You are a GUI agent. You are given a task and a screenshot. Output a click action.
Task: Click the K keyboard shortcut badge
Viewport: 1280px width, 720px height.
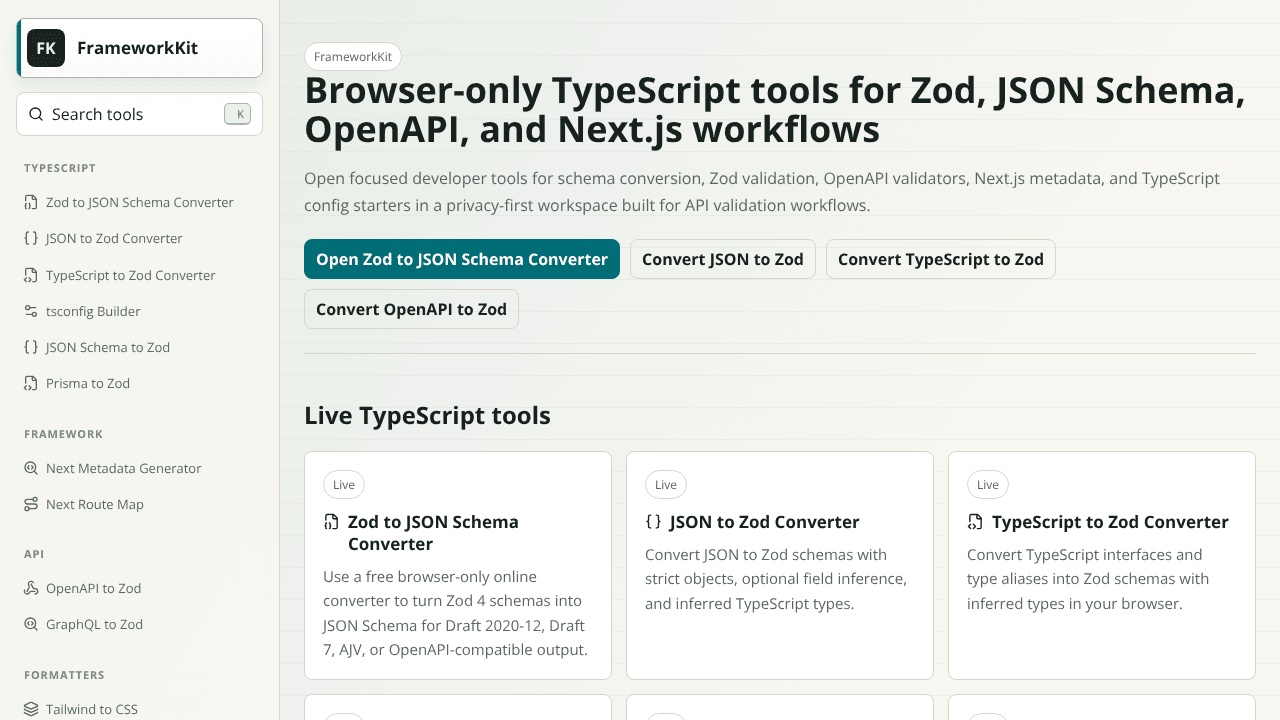tap(237, 114)
